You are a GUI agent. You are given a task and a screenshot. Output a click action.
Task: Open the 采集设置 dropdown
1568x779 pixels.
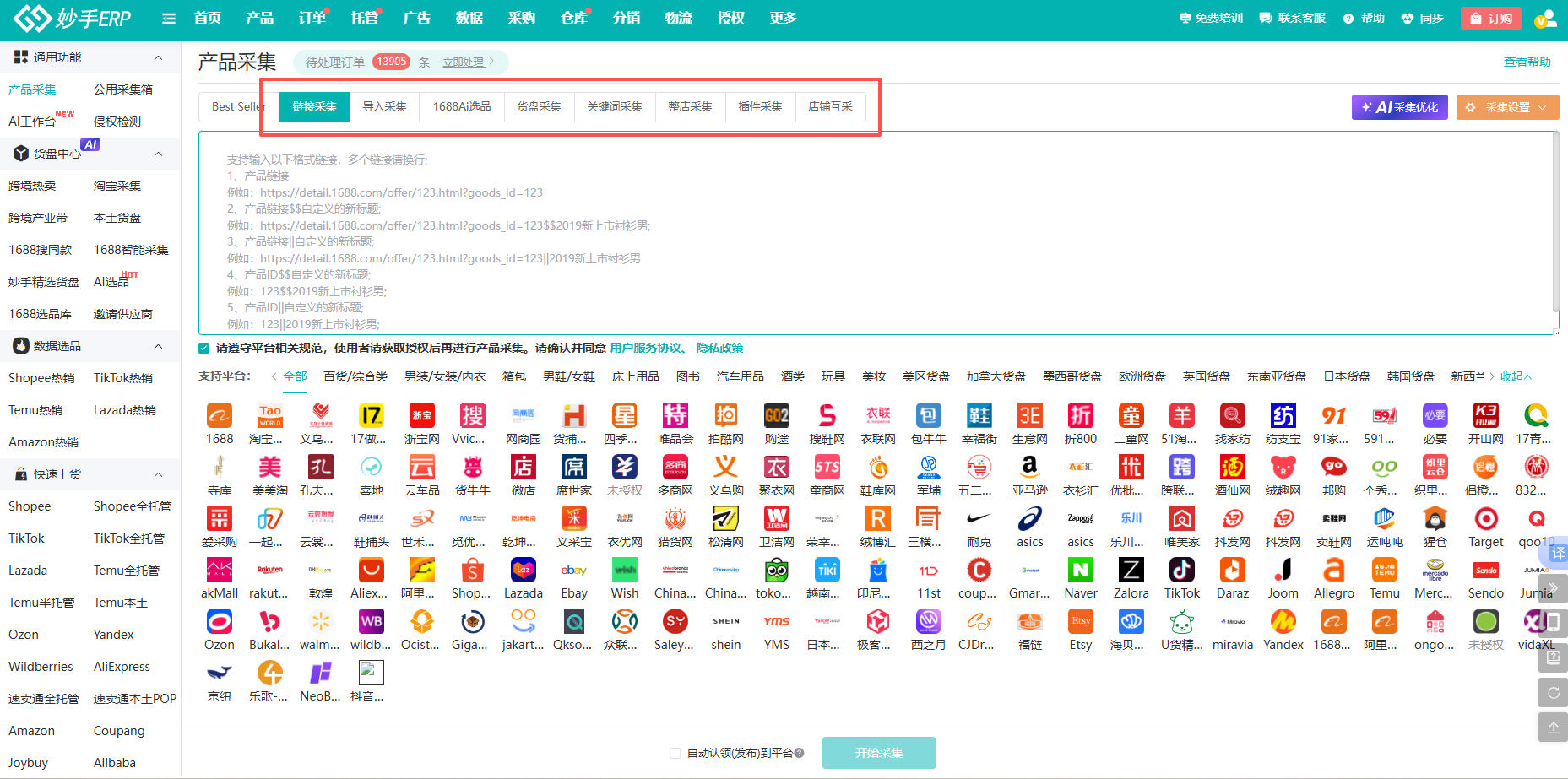point(1507,107)
